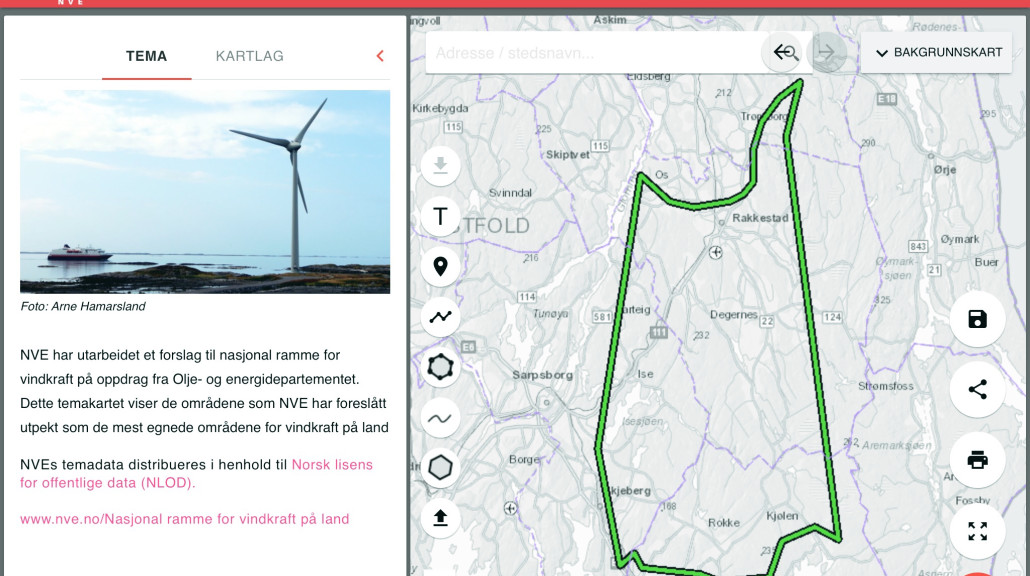The height and width of the screenshot is (576, 1030).
Task: Select the point marker tool
Action: [440, 267]
